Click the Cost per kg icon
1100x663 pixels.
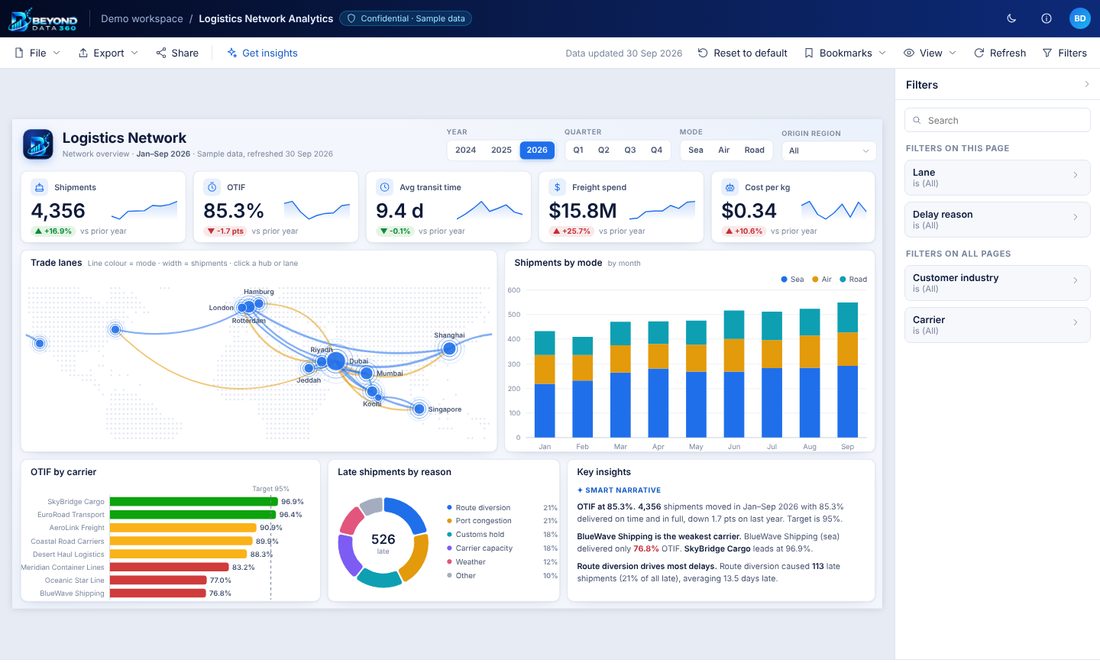[x=730, y=187]
